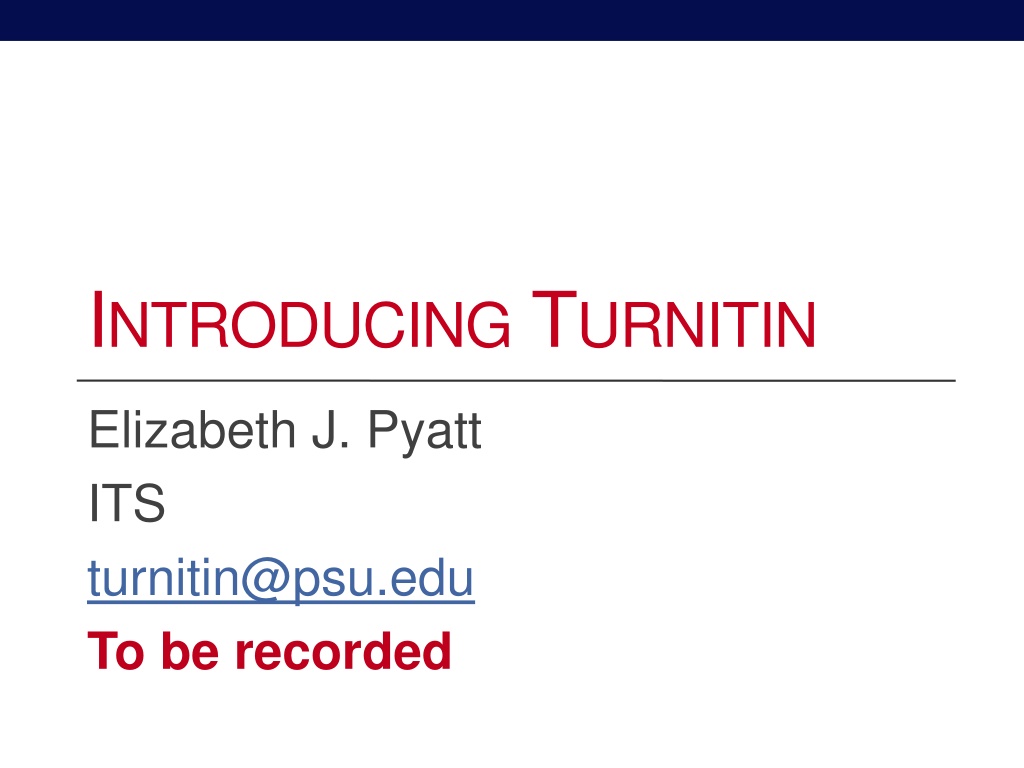Viewport: 1024px width, 768px height.
Task: Select the red To be recorded text
Action: point(270,651)
